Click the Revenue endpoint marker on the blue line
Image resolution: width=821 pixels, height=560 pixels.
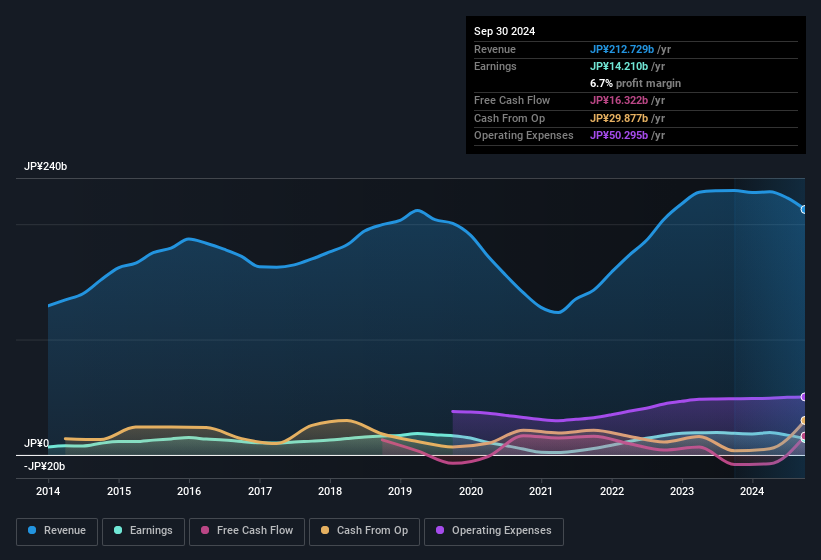pos(804,209)
